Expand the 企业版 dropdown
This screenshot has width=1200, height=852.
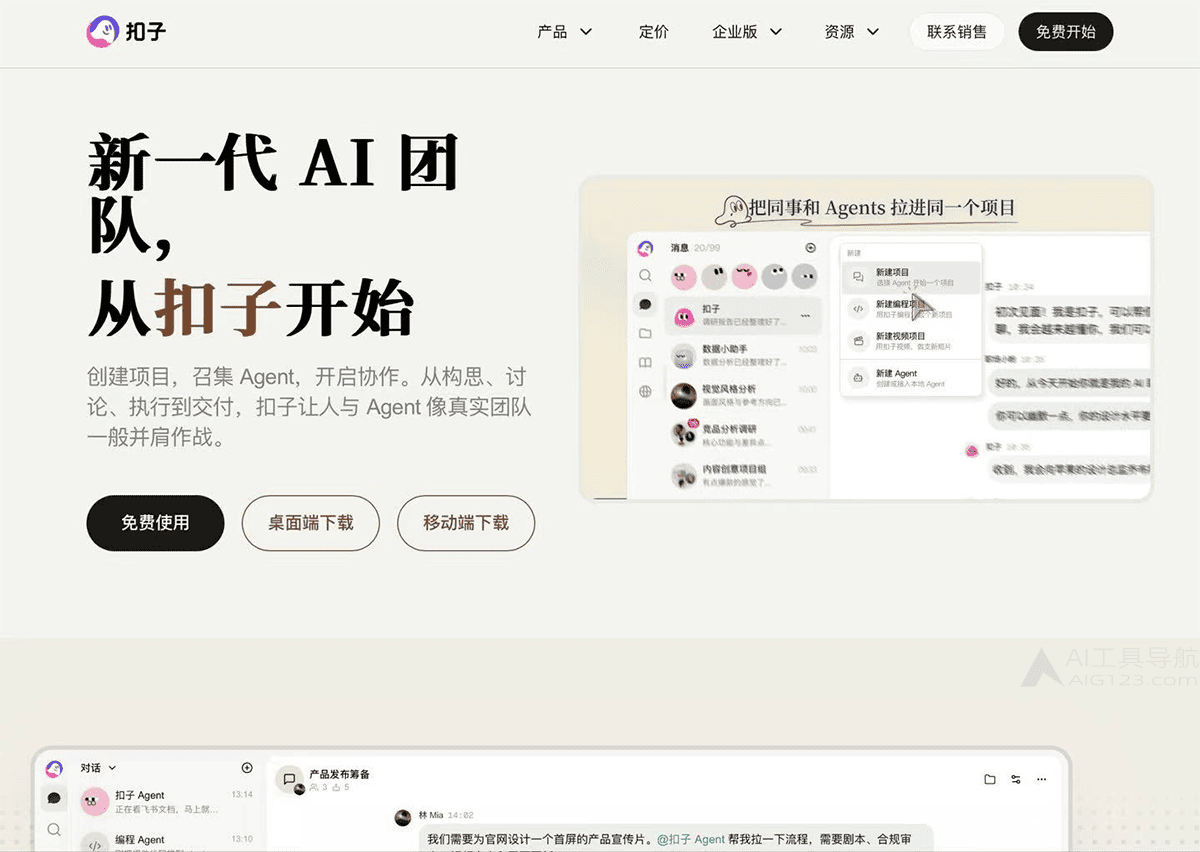[x=747, y=32]
